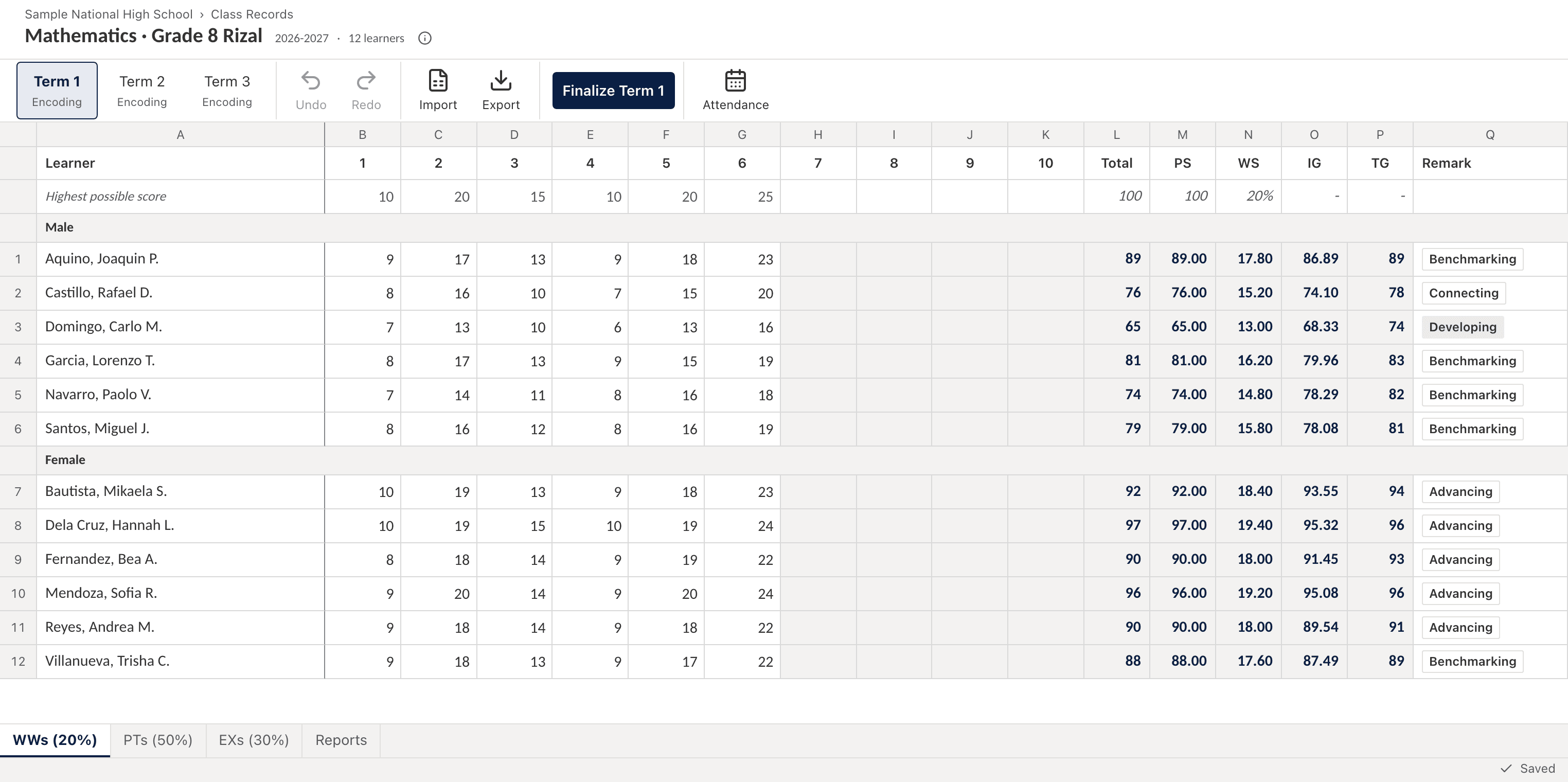Image resolution: width=1568 pixels, height=782 pixels.
Task: Click Benchmarking remark for Aquino, Joaquin P.
Action: point(1472,259)
